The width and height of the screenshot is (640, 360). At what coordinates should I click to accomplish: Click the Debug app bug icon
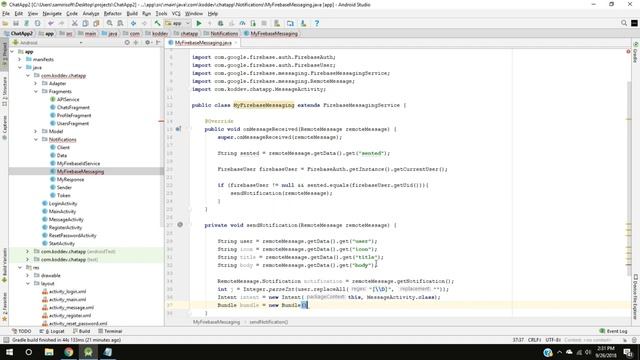click(220, 23)
